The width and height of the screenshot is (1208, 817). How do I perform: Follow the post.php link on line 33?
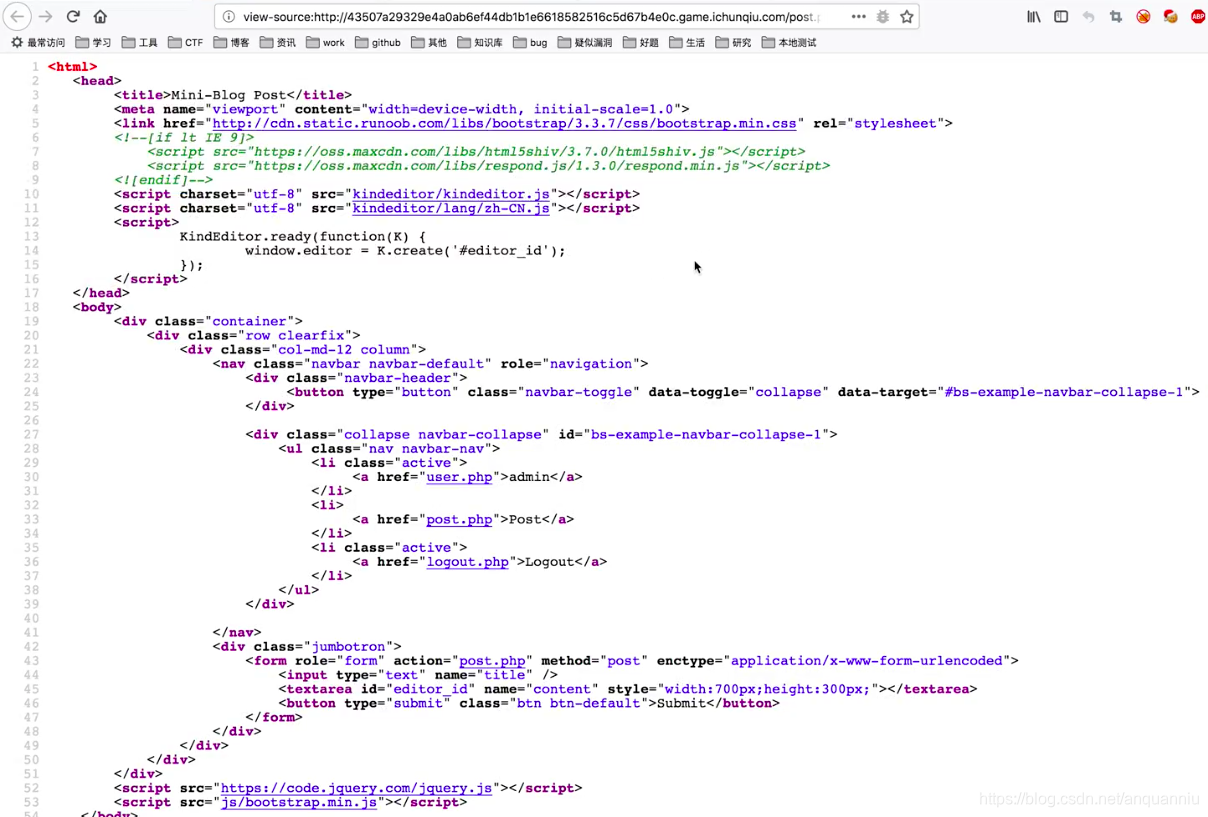(459, 519)
